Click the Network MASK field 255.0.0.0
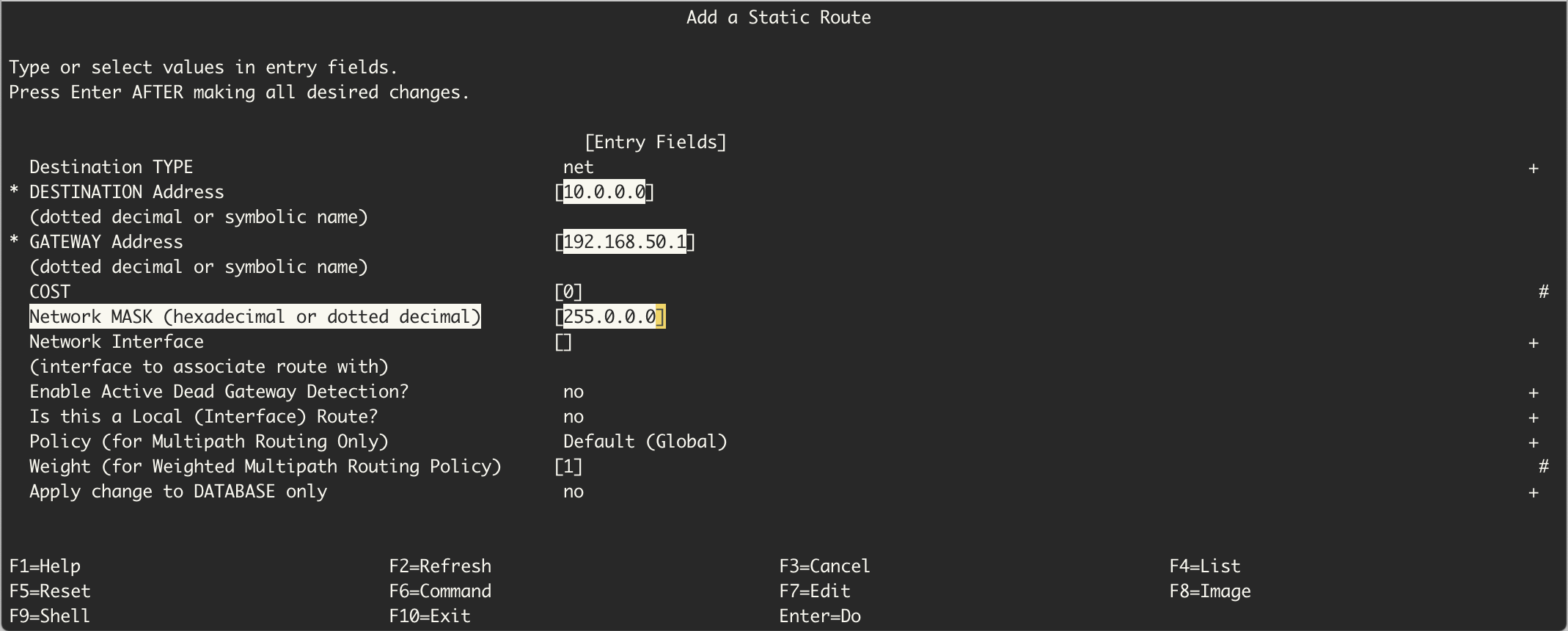1568x631 pixels. pos(609,317)
